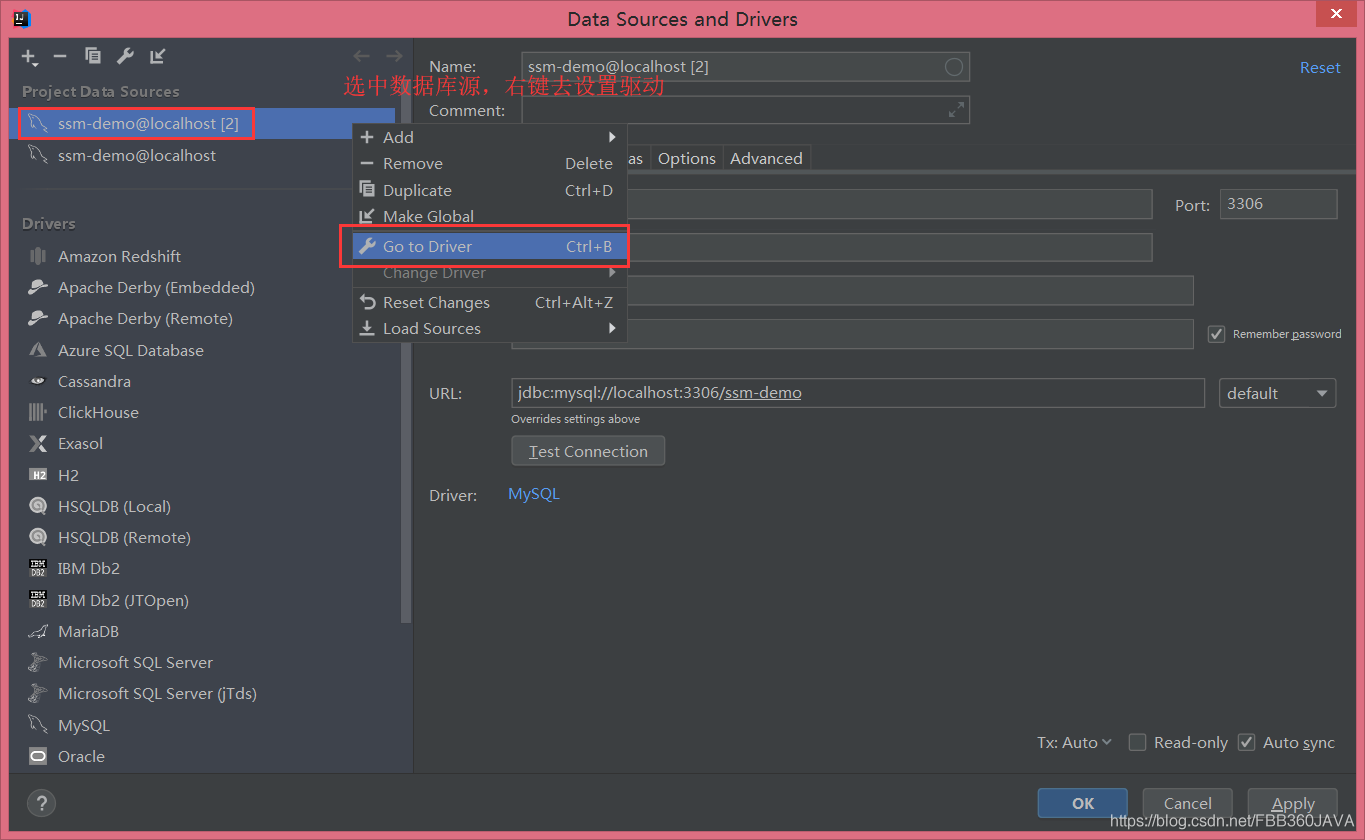Choose Duplicate from context menu
This screenshot has height=840, width=1365.
coord(490,190)
